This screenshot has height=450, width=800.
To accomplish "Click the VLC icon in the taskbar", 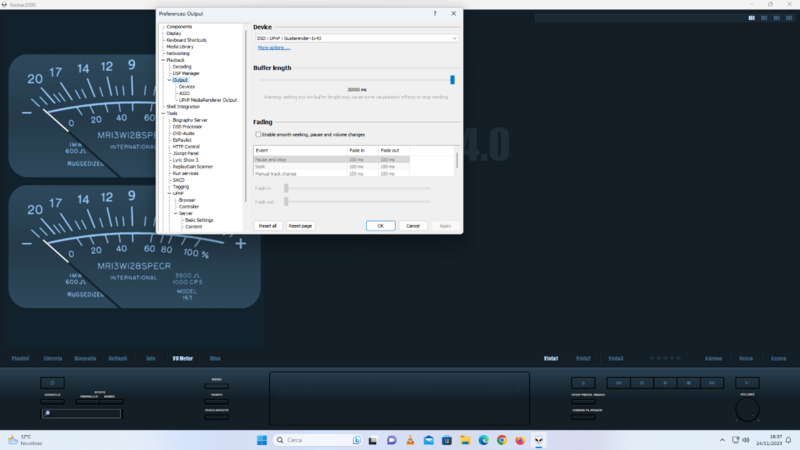I will 408,440.
